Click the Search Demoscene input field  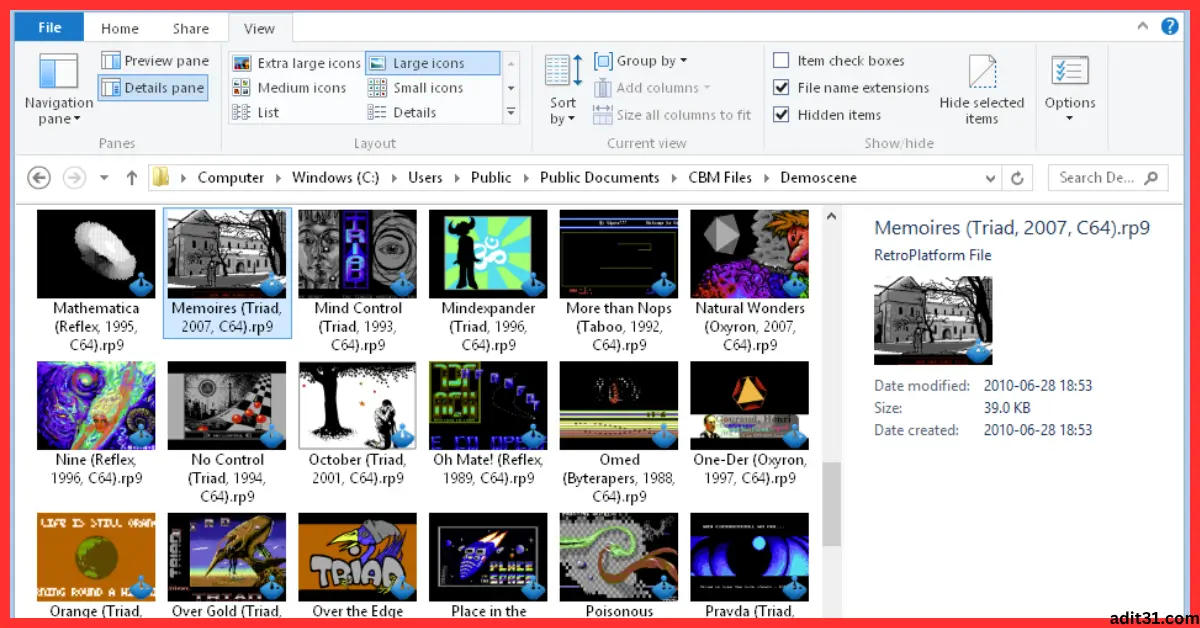coord(1107,178)
